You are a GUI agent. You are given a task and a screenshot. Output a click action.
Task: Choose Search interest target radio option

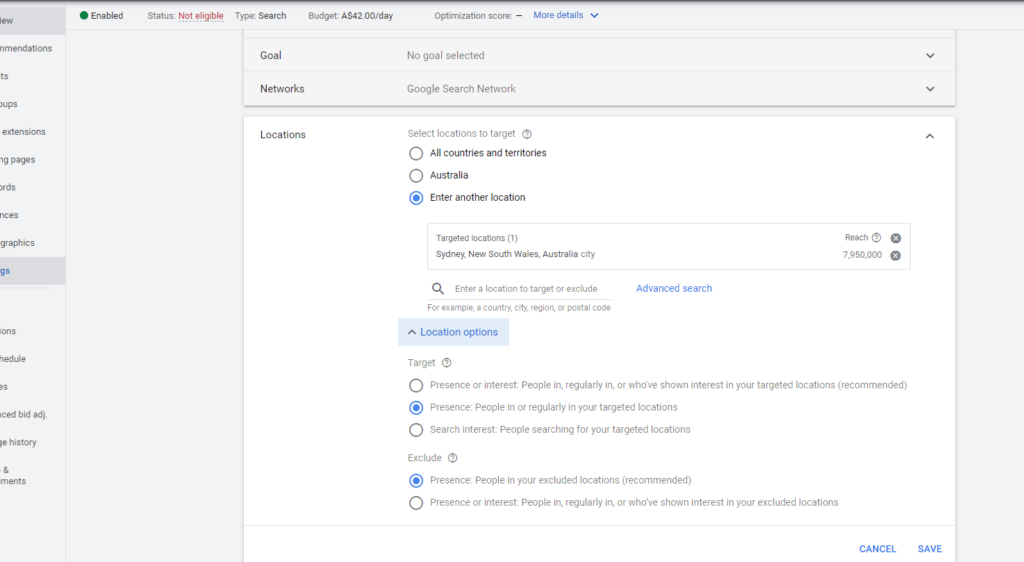click(x=416, y=430)
